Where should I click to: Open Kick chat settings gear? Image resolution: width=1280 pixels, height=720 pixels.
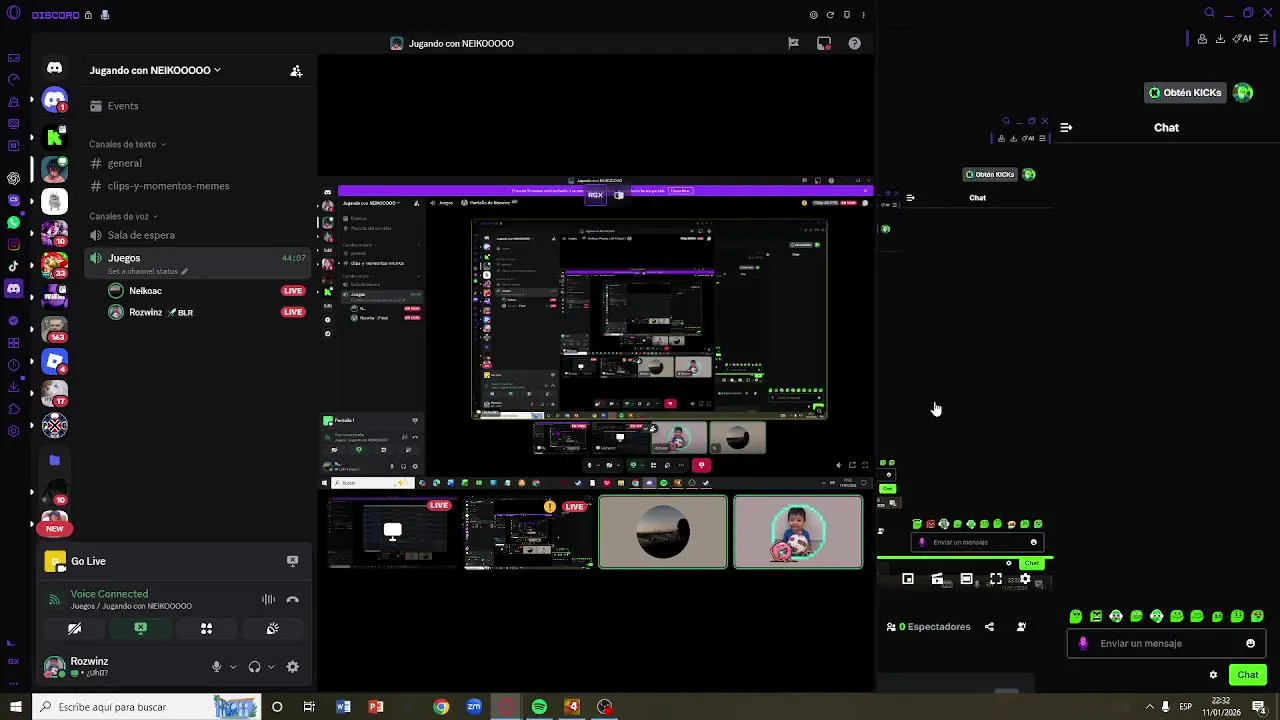1213,675
